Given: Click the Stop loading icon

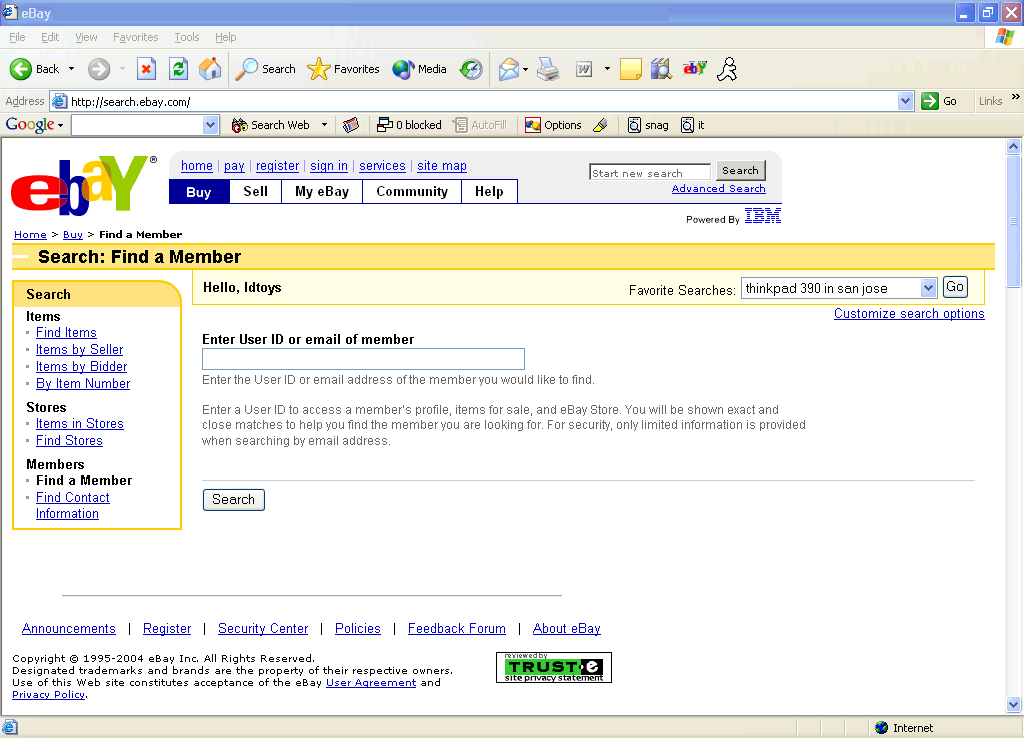Looking at the screenshot, I should click(146, 69).
